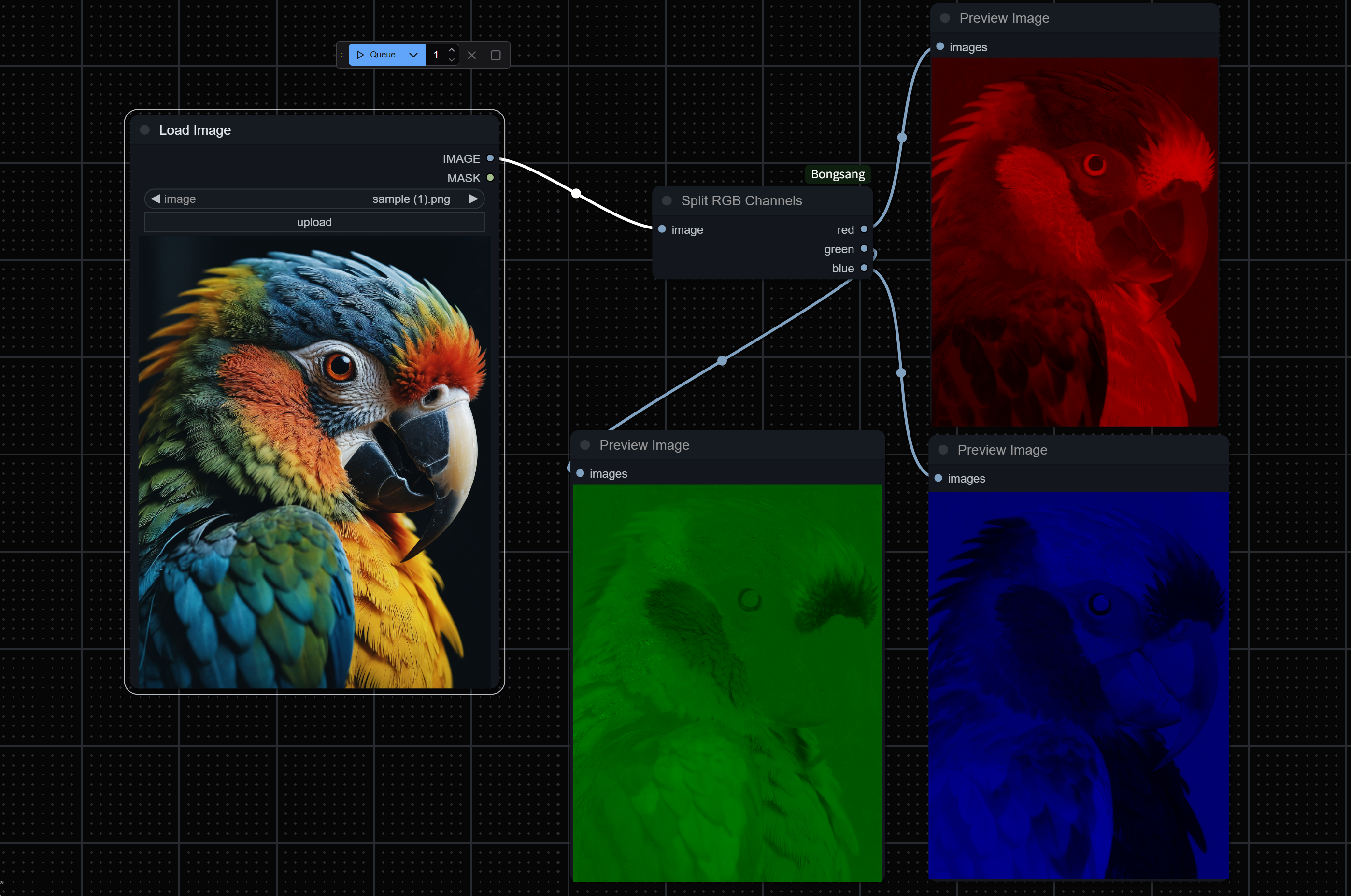Click the MASK output socket
Screen dimensions: 1351x896
[490, 178]
